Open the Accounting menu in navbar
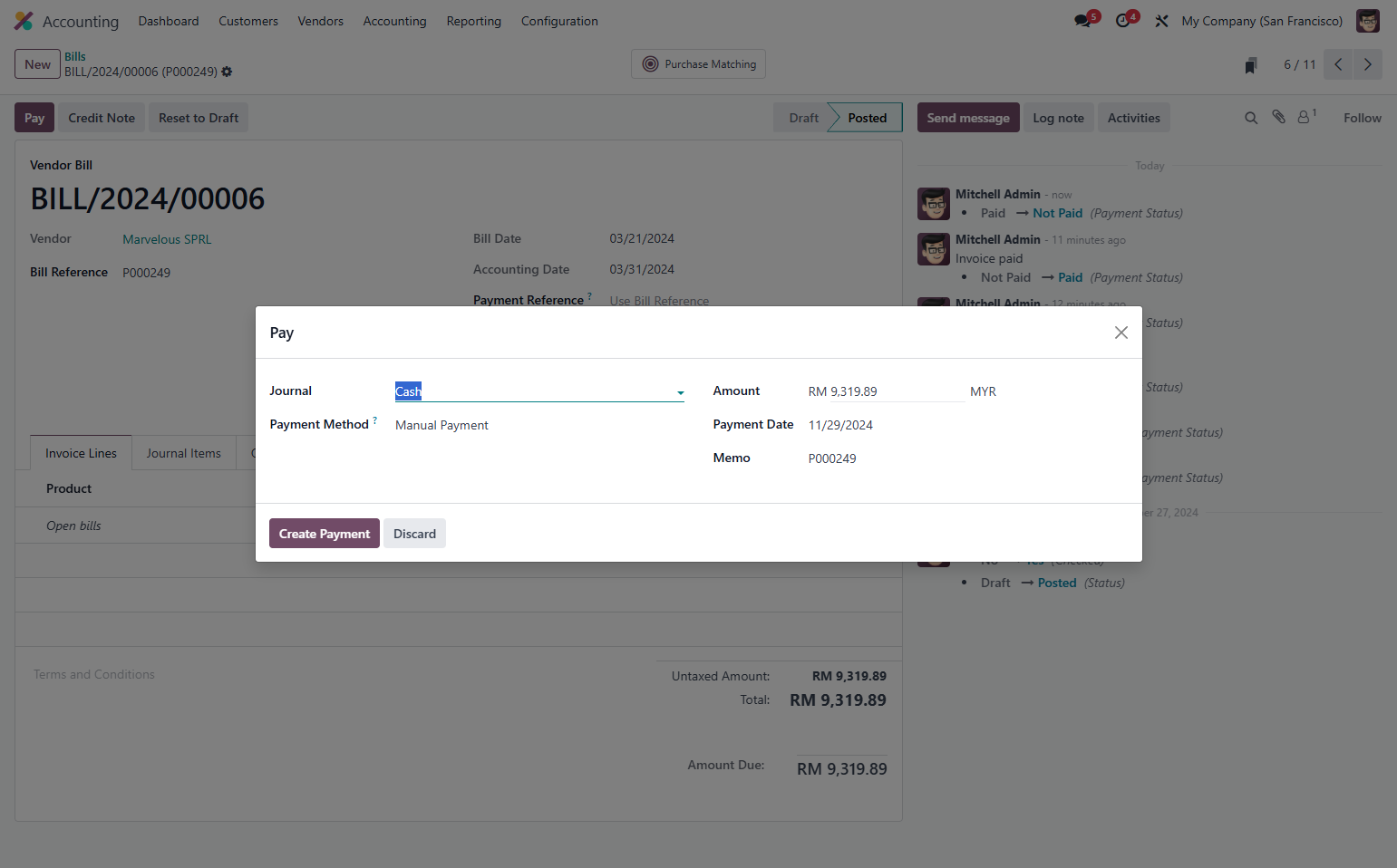Viewport: 1397px width, 868px height. pos(394,21)
